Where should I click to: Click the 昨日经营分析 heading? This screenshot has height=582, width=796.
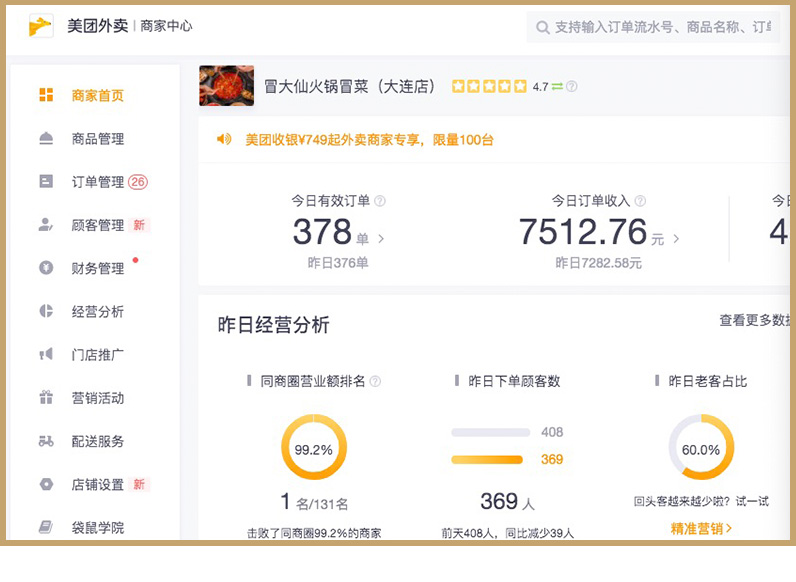point(274,325)
